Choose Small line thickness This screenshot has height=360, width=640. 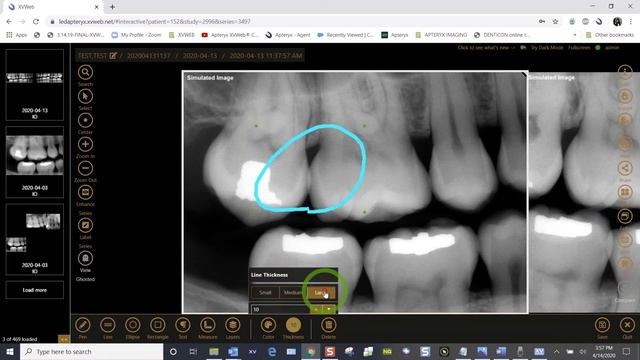(265, 292)
